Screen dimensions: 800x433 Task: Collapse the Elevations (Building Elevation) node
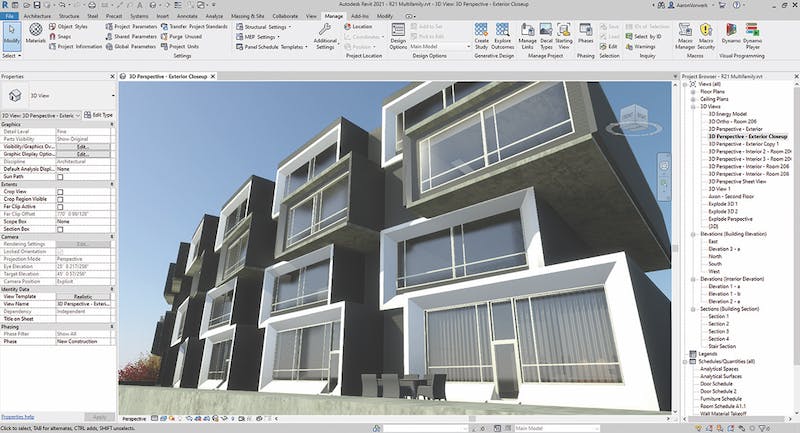[x=693, y=234]
